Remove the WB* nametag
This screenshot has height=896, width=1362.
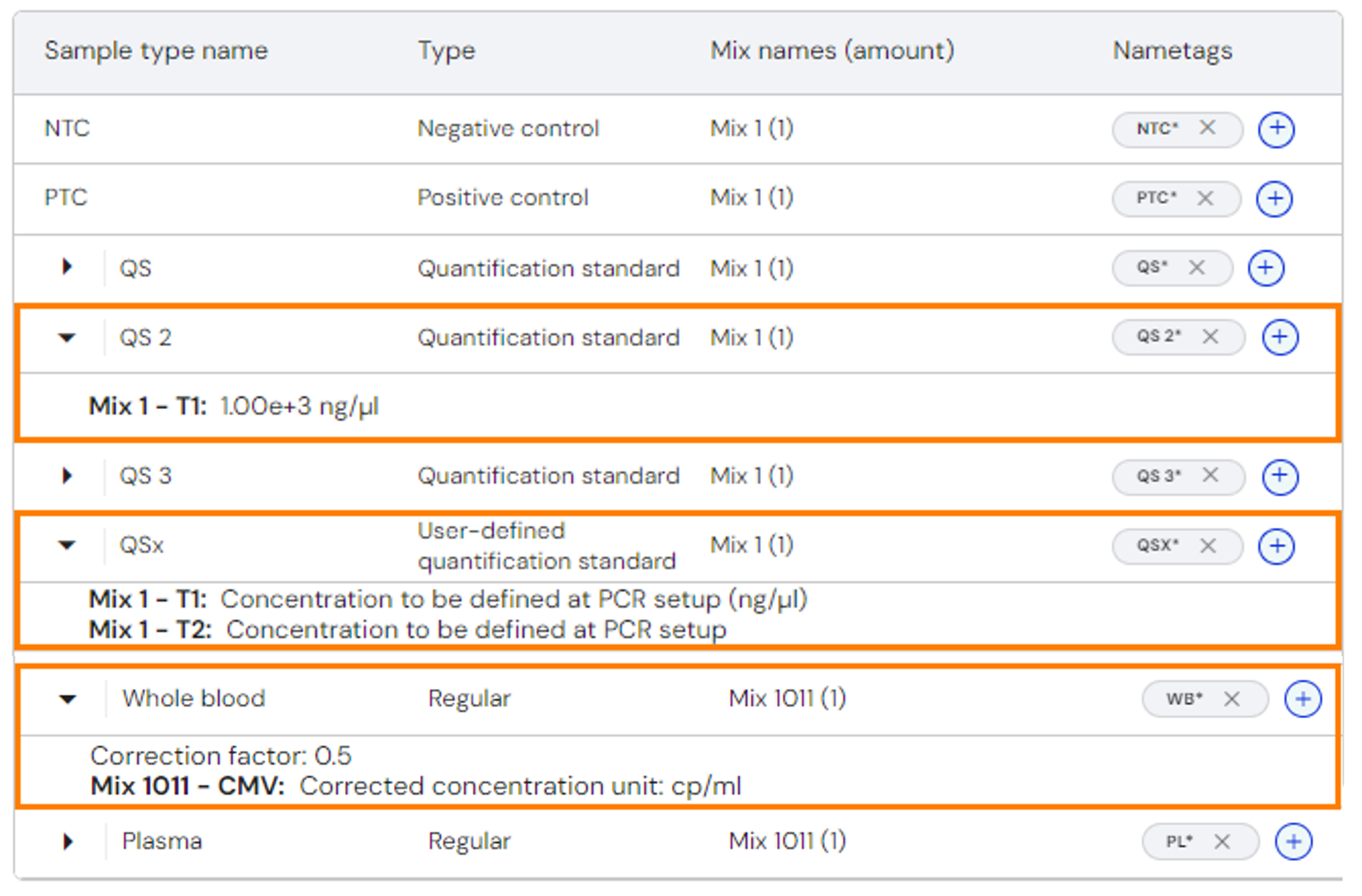[x=1231, y=699]
